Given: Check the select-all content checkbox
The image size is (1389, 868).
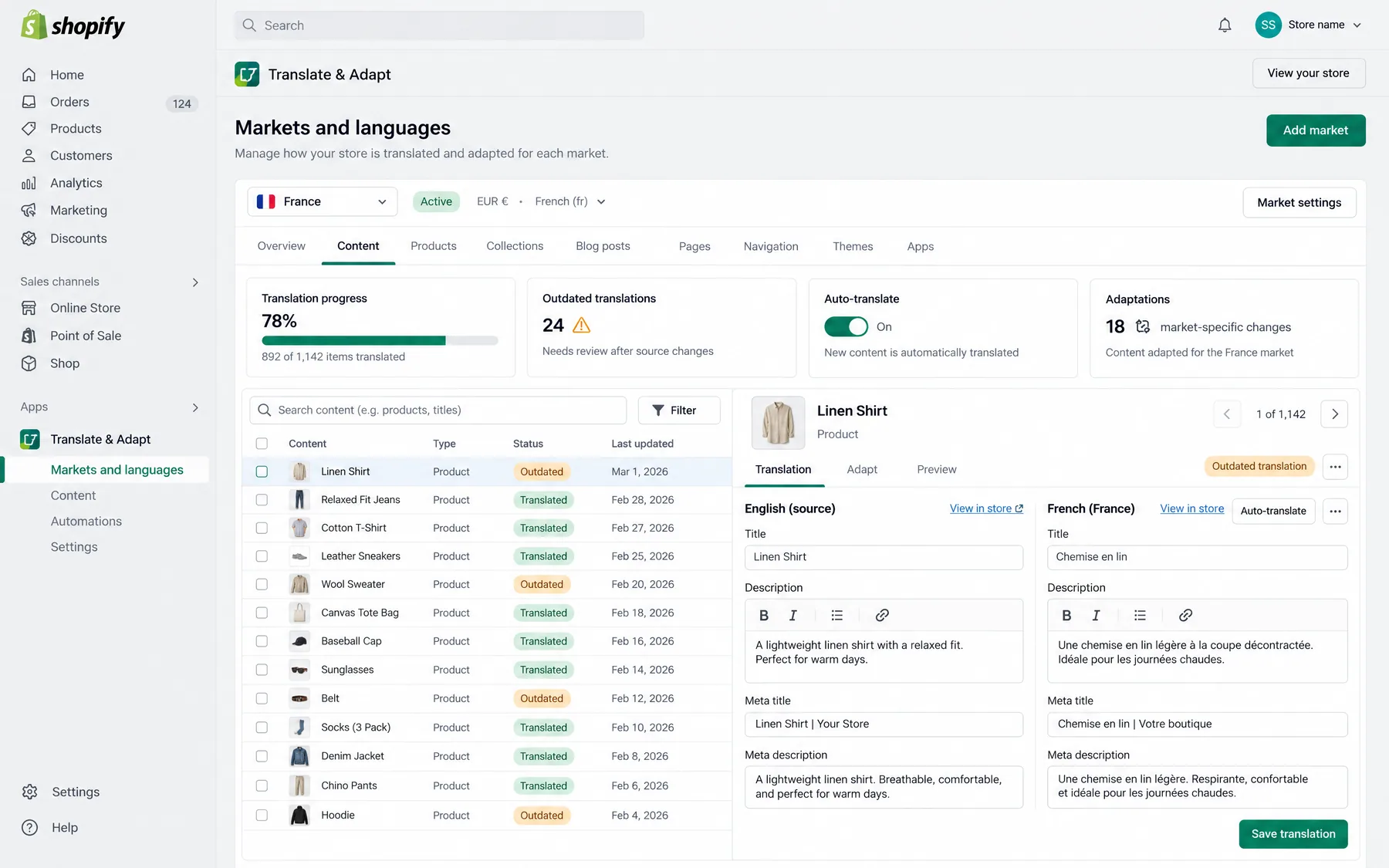Looking at the screenshot, I should [262, 444].
